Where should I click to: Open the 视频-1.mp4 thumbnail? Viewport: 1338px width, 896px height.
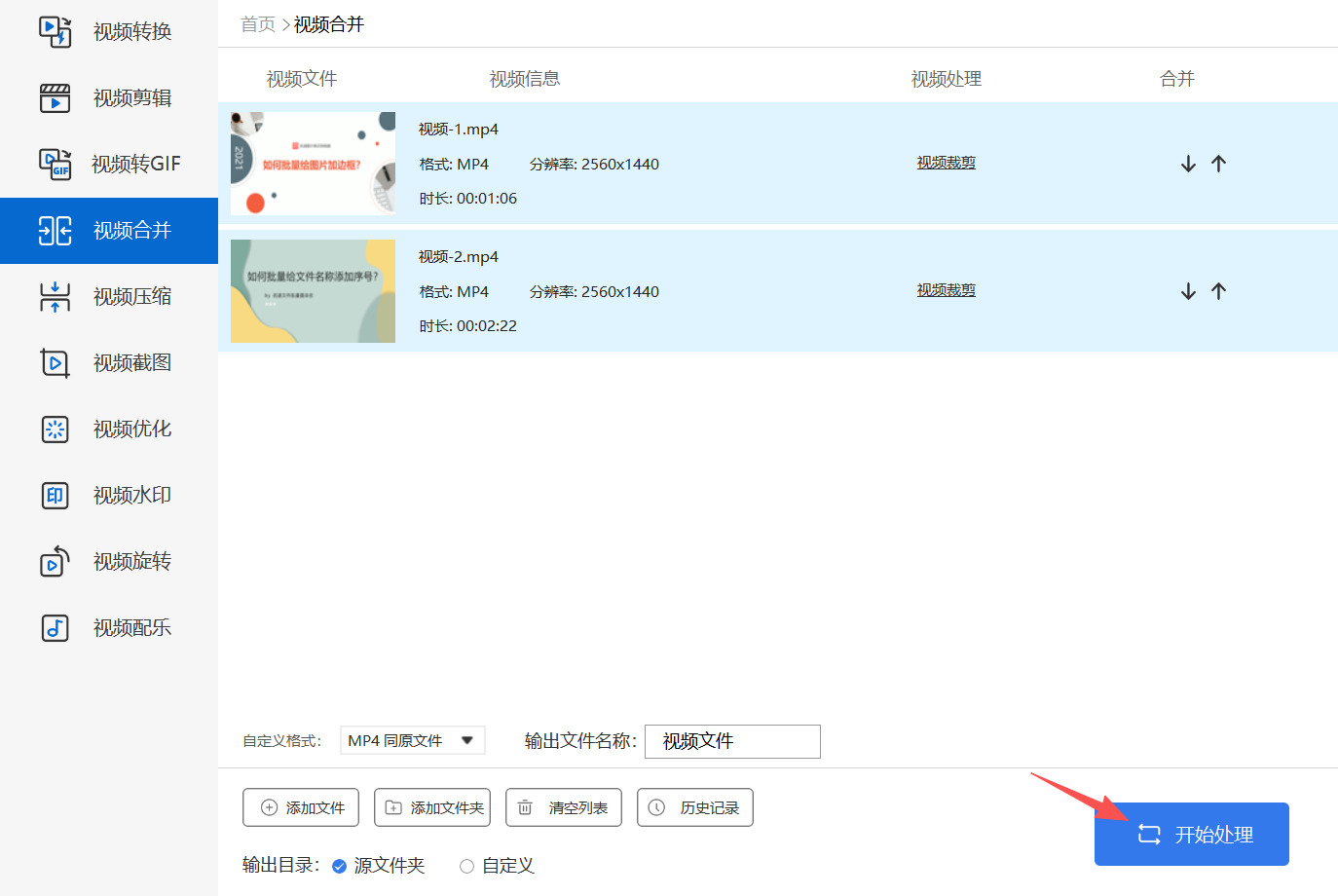click(313, 164)
